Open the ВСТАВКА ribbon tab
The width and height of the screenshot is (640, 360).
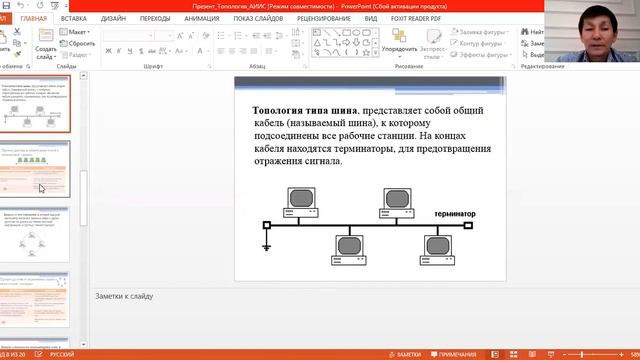click(73, 18)
